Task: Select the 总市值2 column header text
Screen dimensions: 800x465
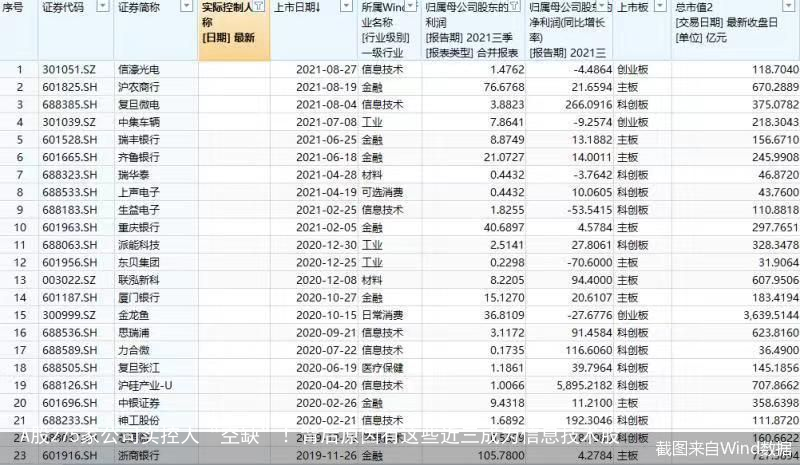Action: (x=694, y=8)
